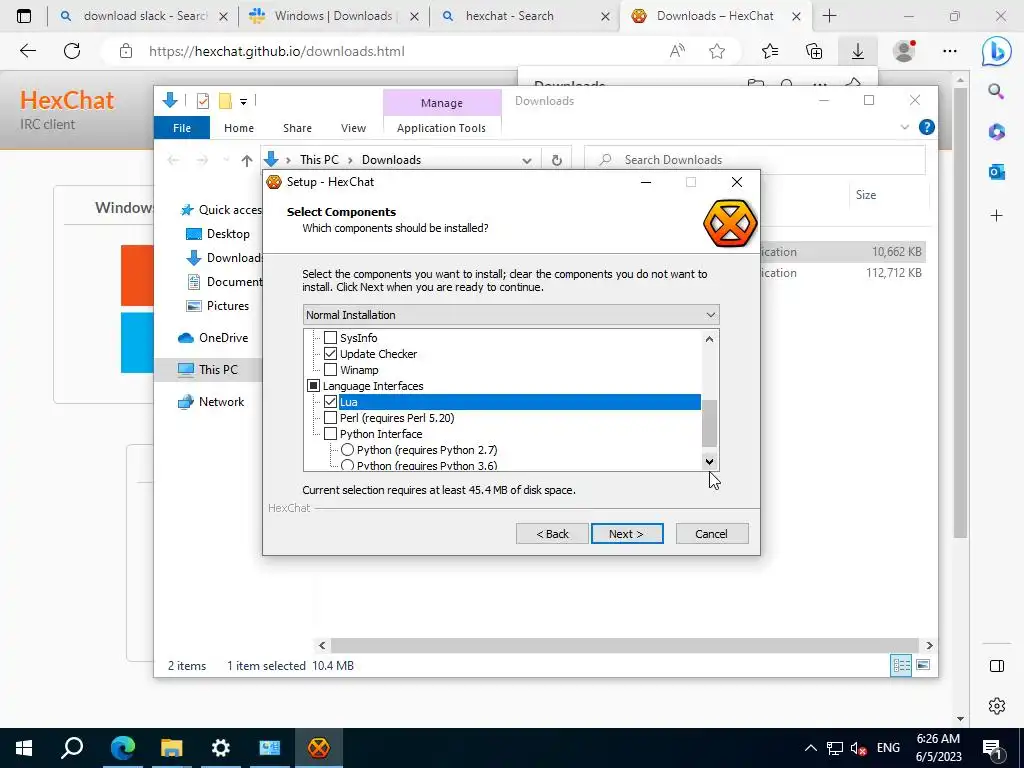Open Application Tools ribbon tab
The image size is (1024, 768).
pos(441,128)
